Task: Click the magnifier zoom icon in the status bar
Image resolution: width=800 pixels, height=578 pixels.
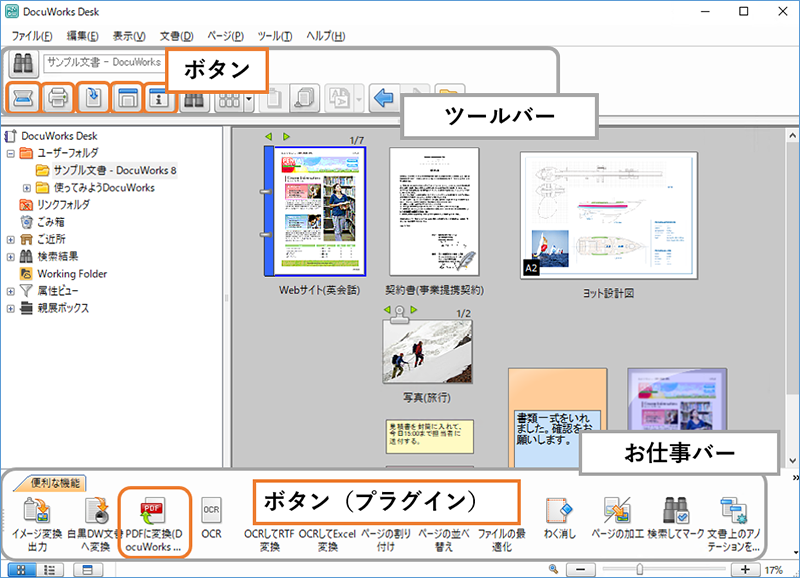Action: (554, 569)
